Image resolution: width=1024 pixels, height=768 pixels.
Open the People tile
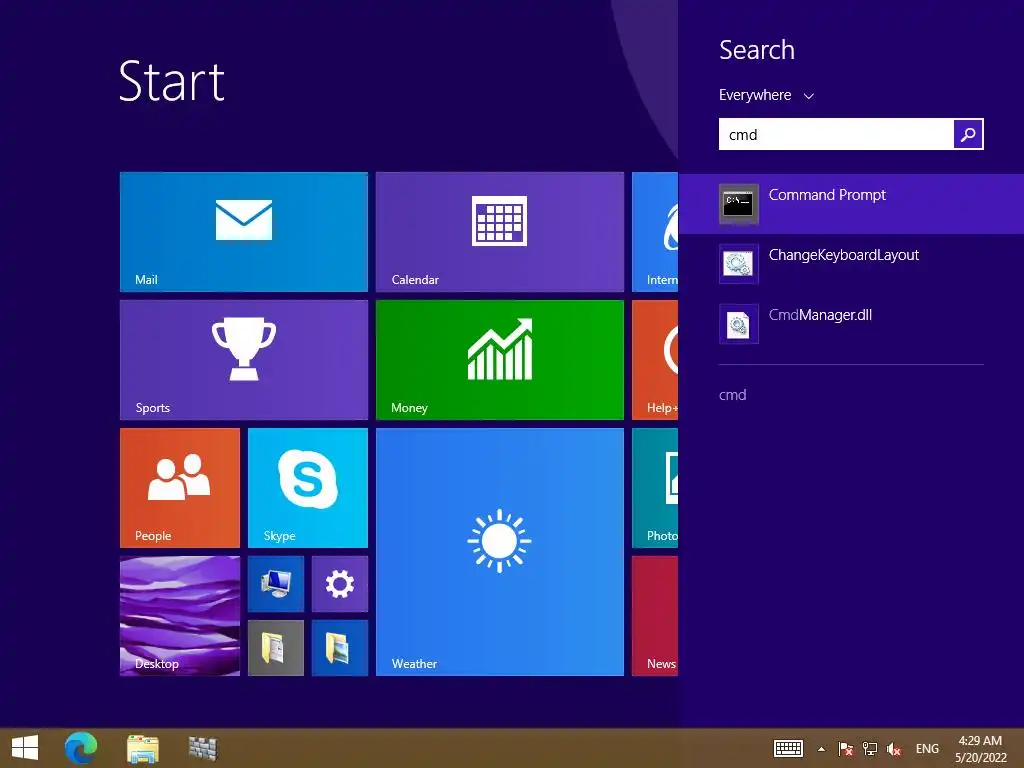click(x=180, y=488)
